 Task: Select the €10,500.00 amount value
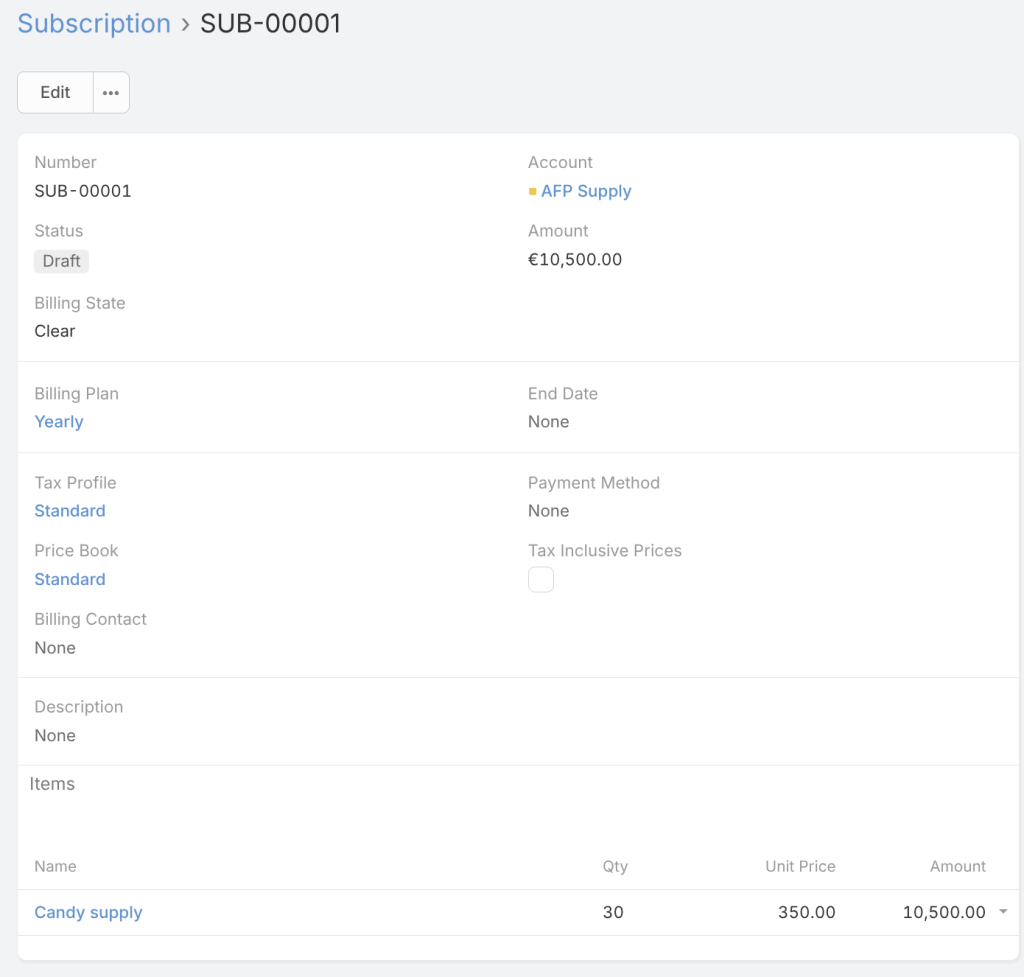click(x=575, y=260)
